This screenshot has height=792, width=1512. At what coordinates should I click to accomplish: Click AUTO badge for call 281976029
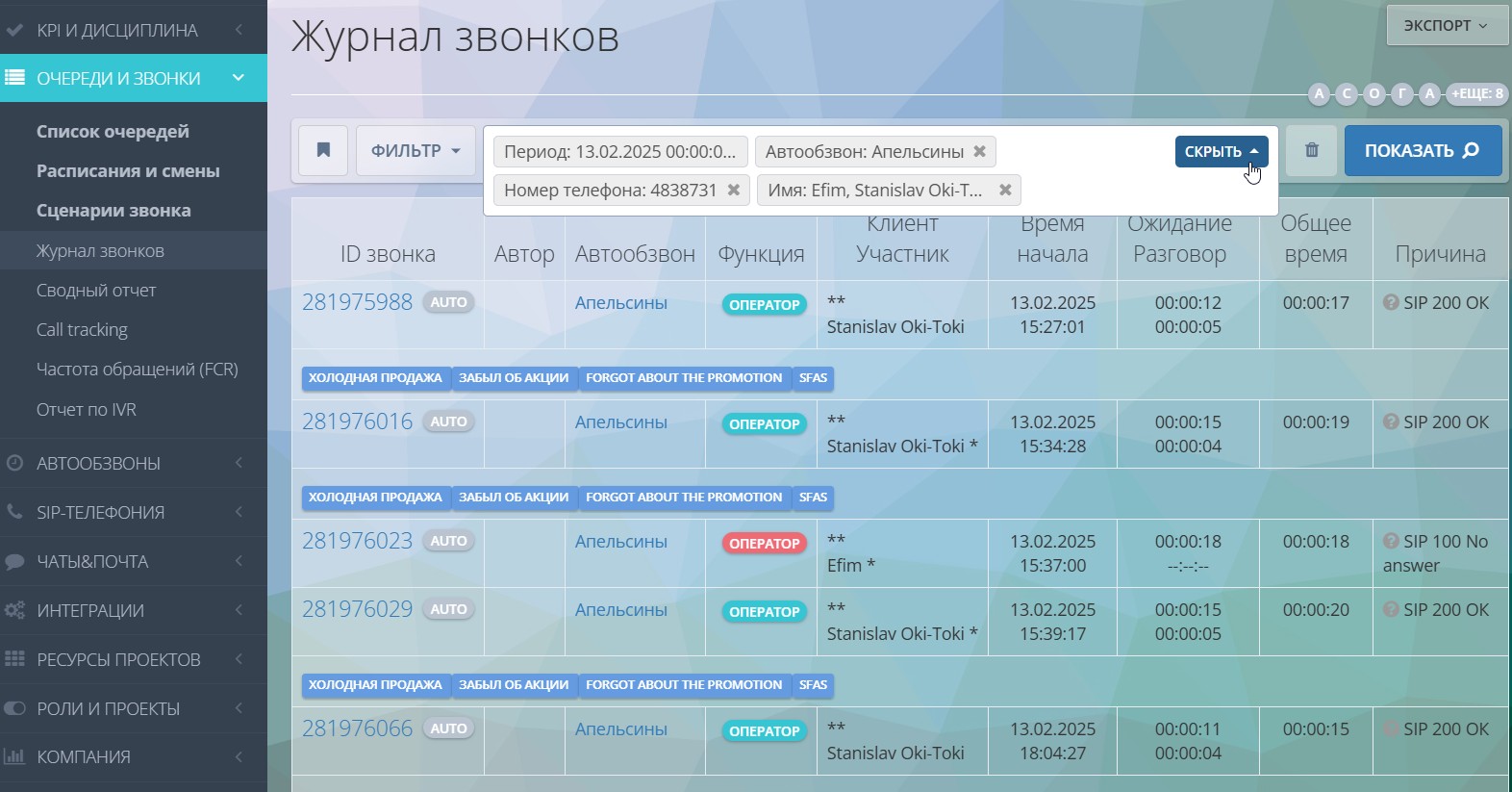tap(448, 609)
